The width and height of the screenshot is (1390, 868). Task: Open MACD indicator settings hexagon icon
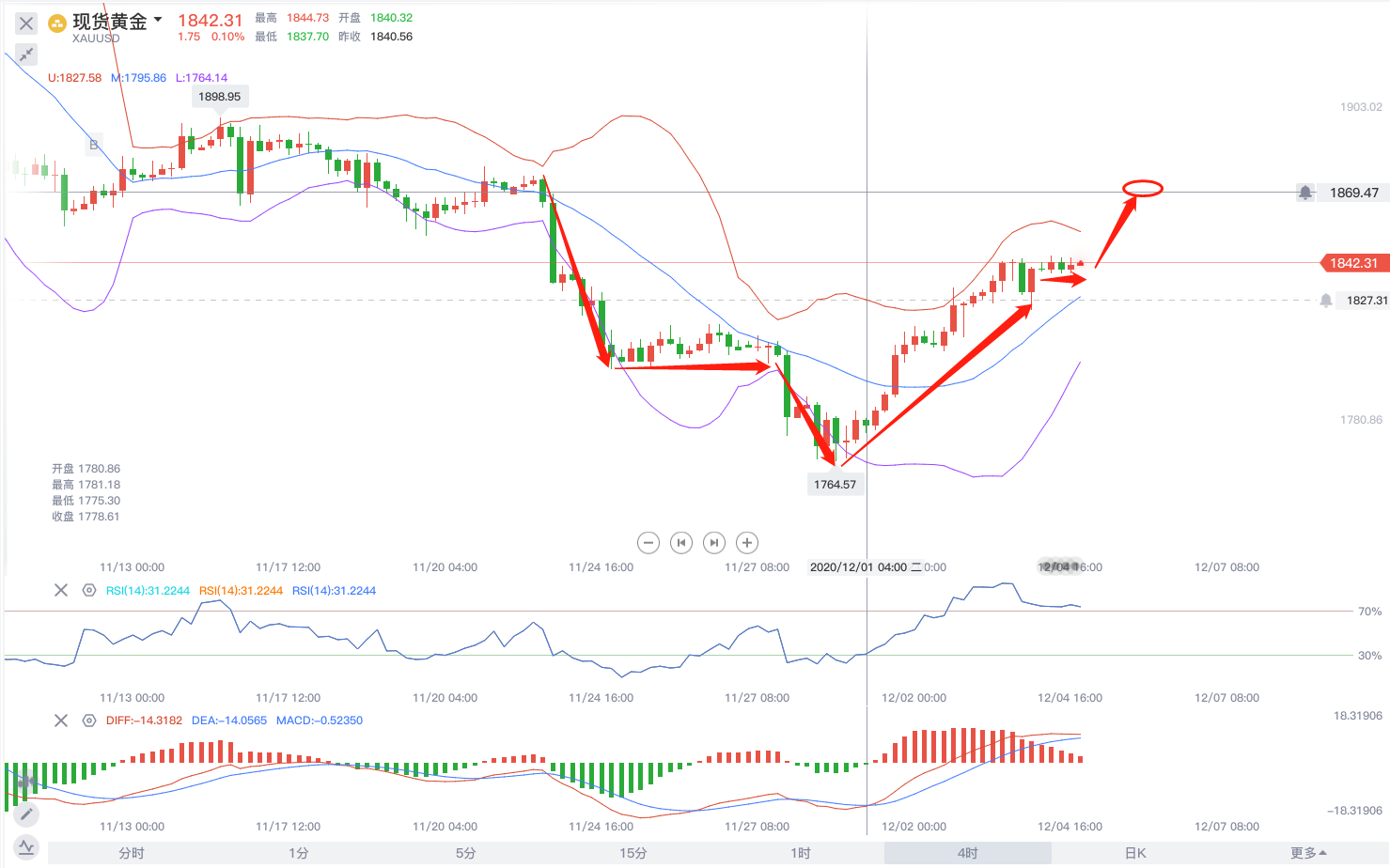tap(89, 721)
